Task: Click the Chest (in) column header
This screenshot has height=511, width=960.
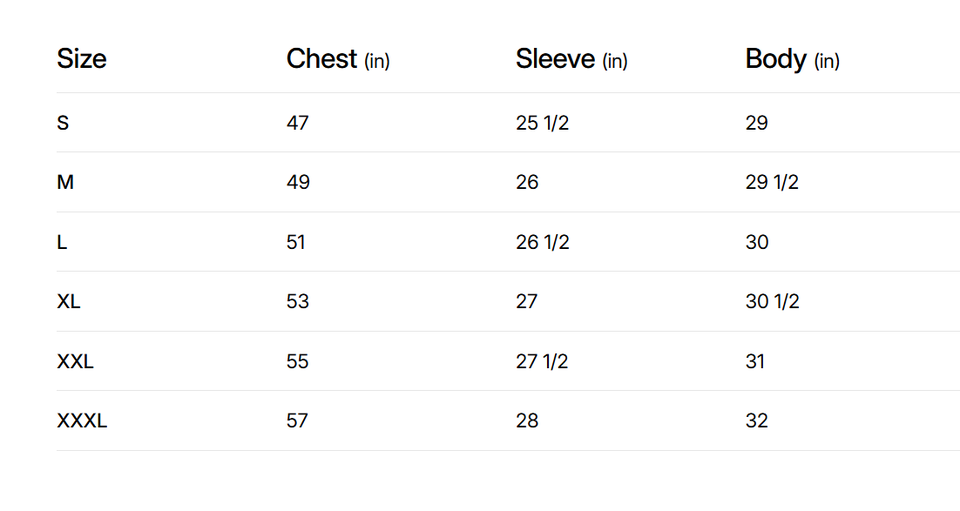Action: click(x=337, y=60)
